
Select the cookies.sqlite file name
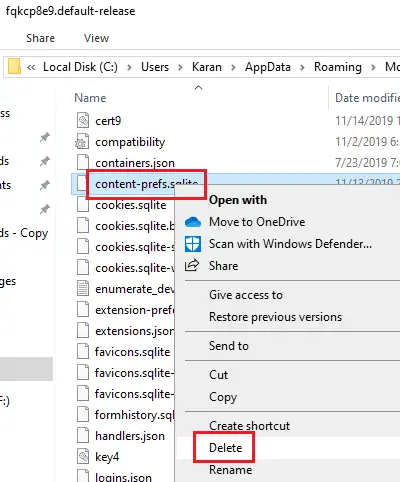[131, 205]
